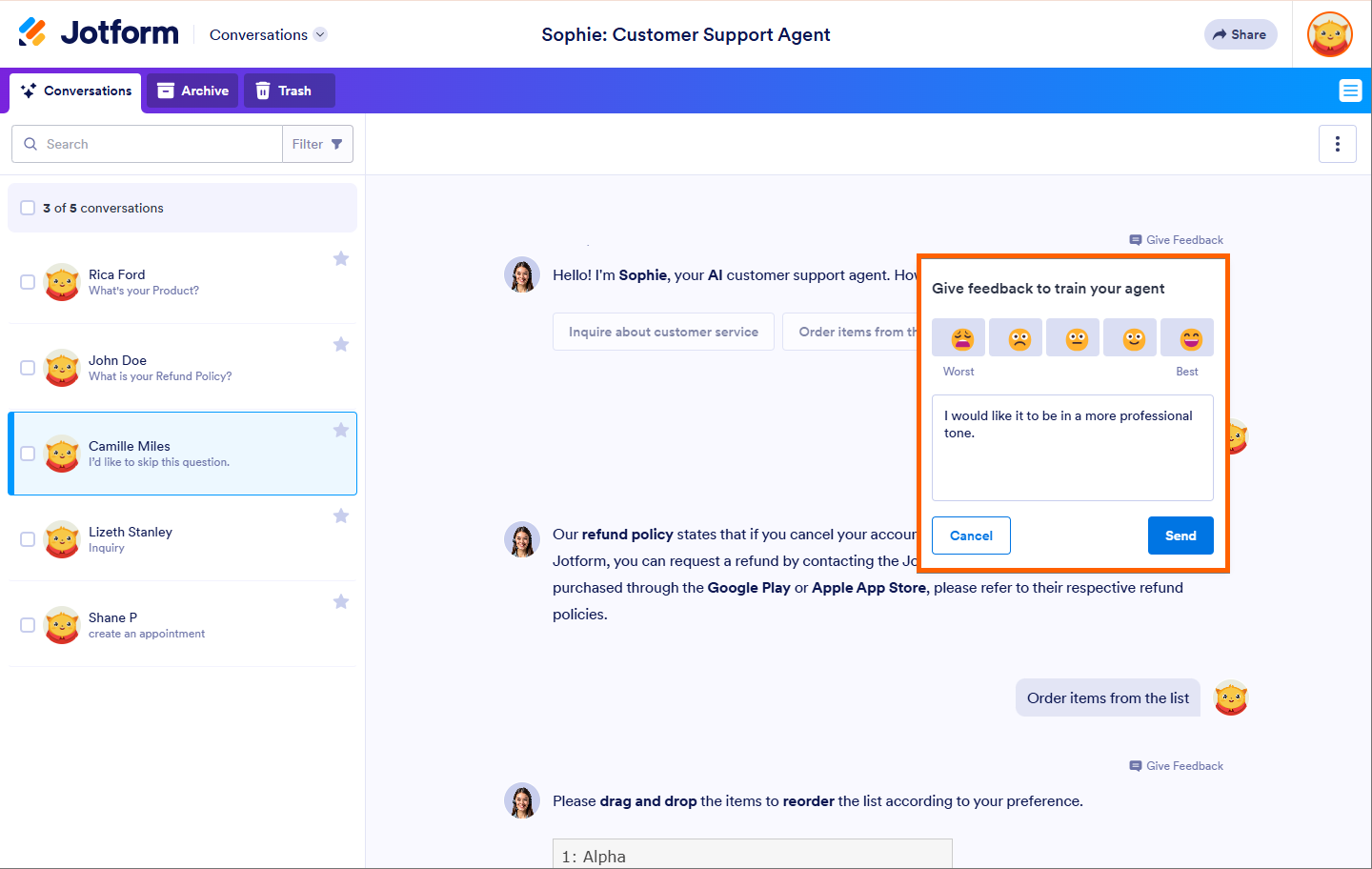Viewport: 1372px width, 869px height.
Task: Toggle the select all conversations checkbox
Action: pos(28,208)
